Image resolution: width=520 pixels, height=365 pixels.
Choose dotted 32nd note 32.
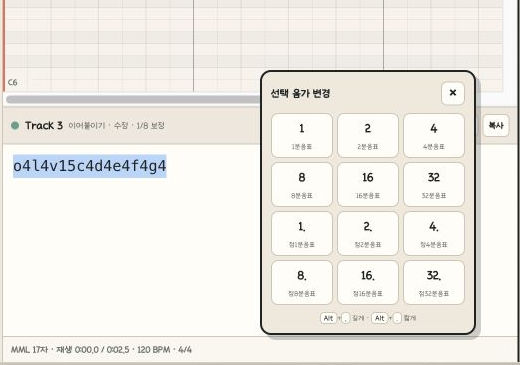coord(434,282)
